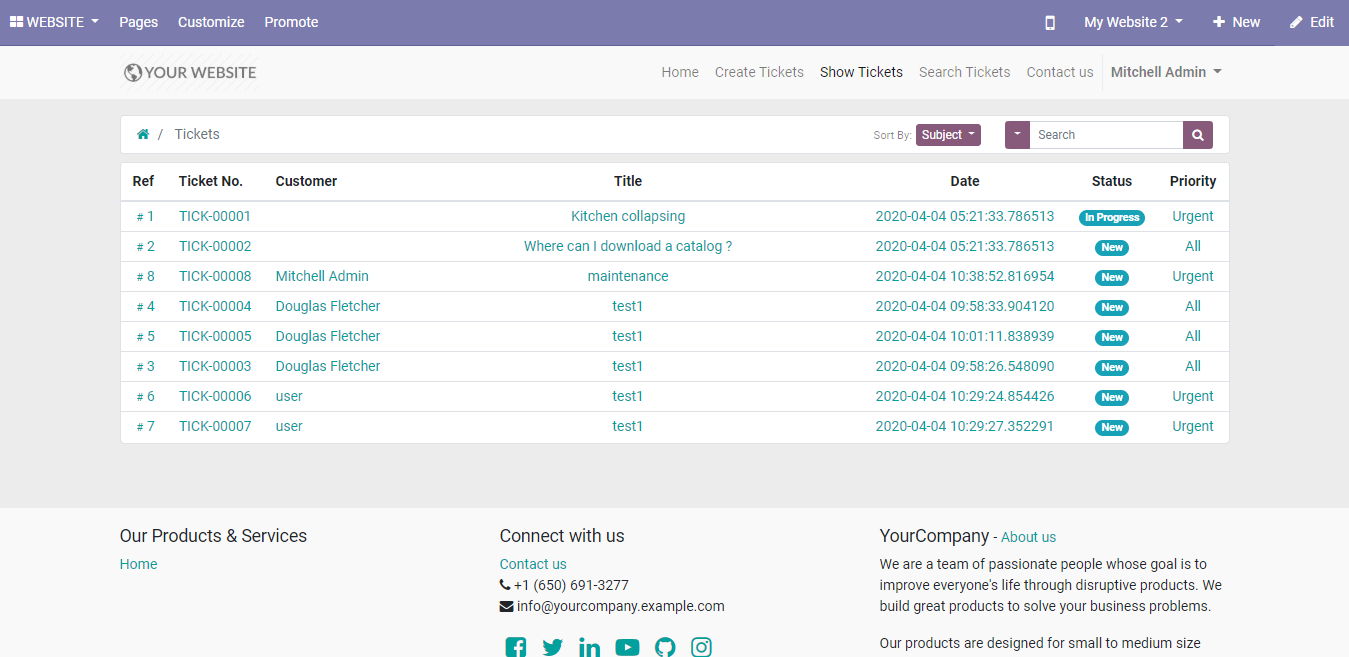This screenshot has height=657, width=1349.
Task: Open the Mitchell Admin user dropdown
Action: pos(1166,72)
